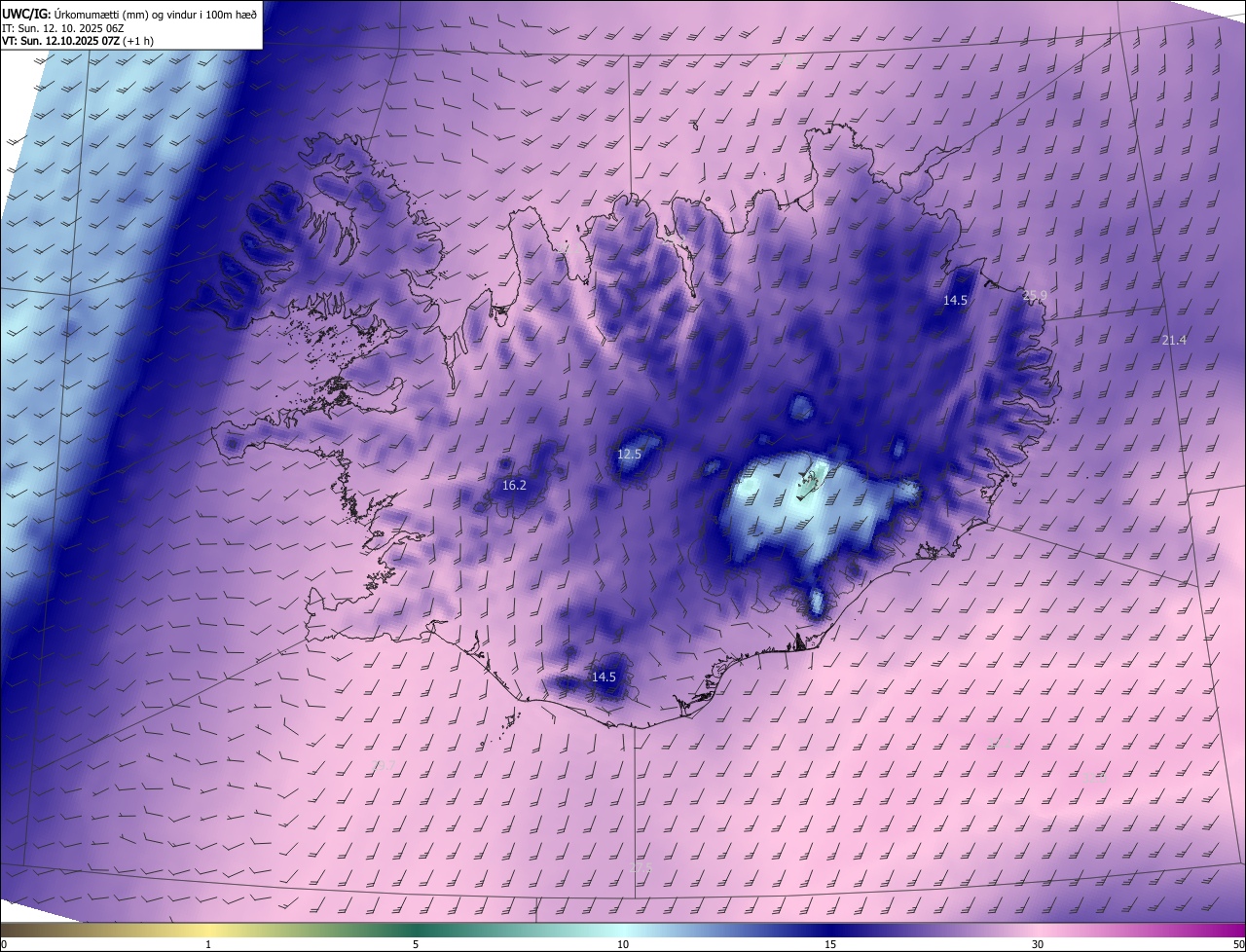Select the 12.5 value label on the map

pos(630,455)
